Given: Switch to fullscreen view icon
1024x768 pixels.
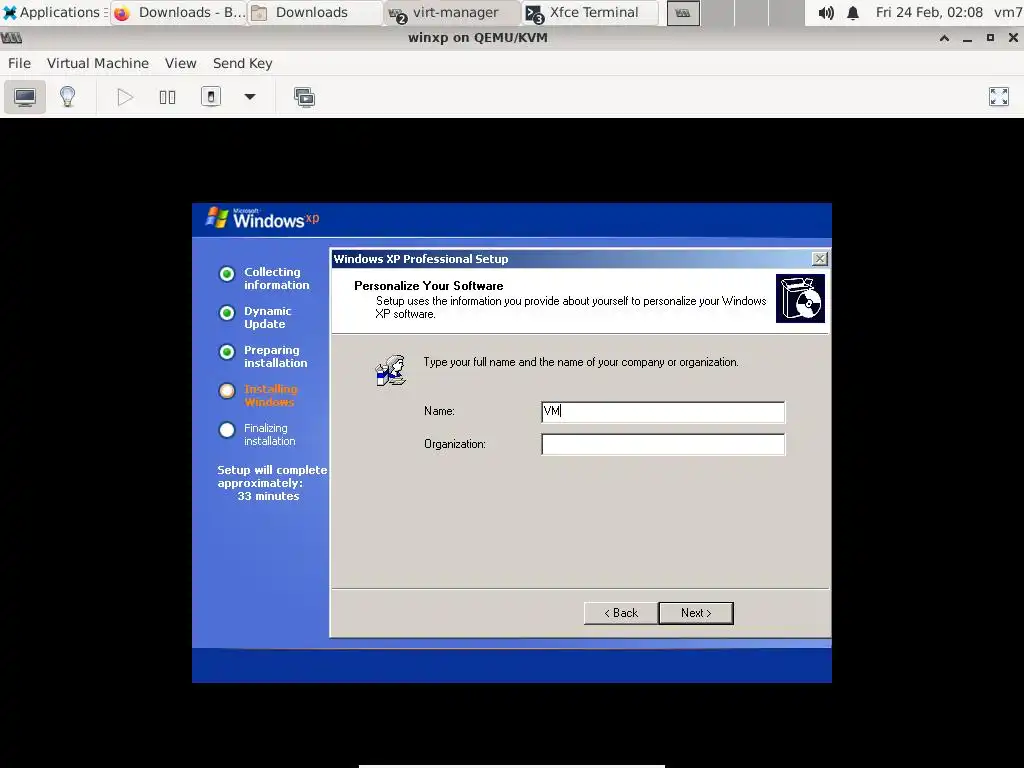Looking at the screenshot, I should tap(999, 97).
